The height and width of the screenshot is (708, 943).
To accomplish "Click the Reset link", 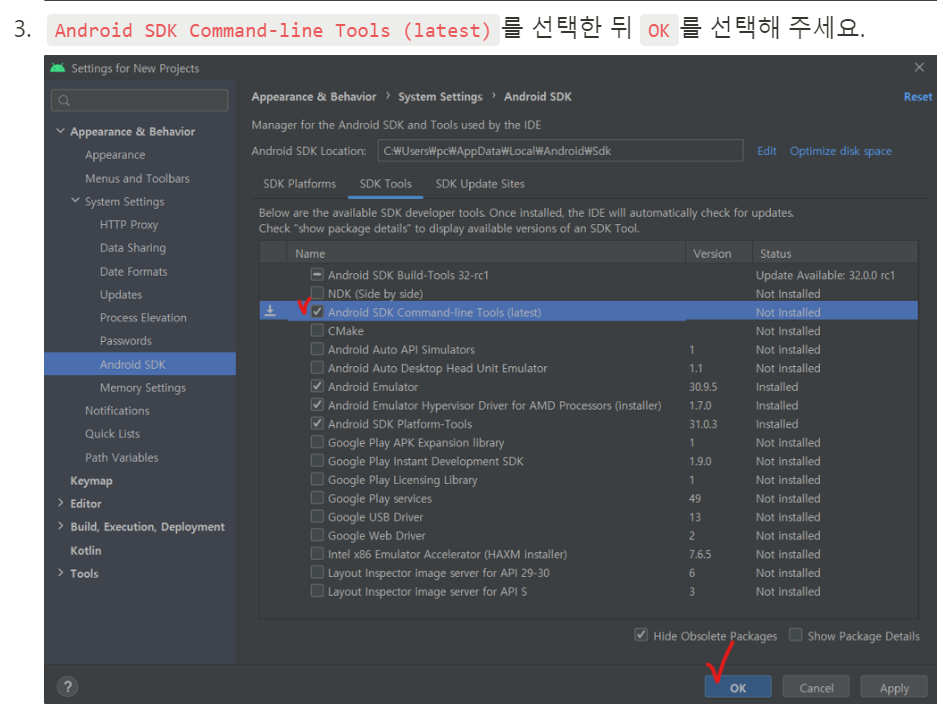I will pos(918,97).
